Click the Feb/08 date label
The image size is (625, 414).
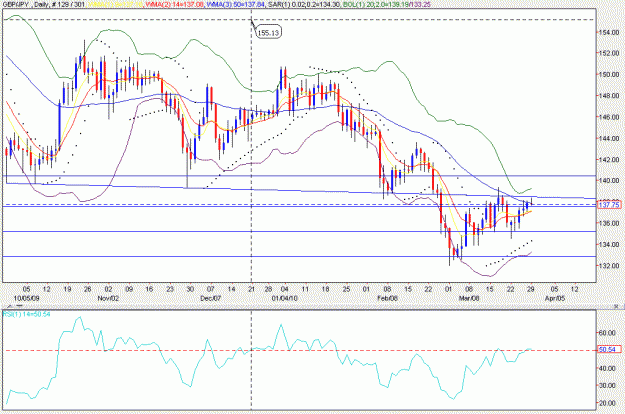tap(387, 298)
